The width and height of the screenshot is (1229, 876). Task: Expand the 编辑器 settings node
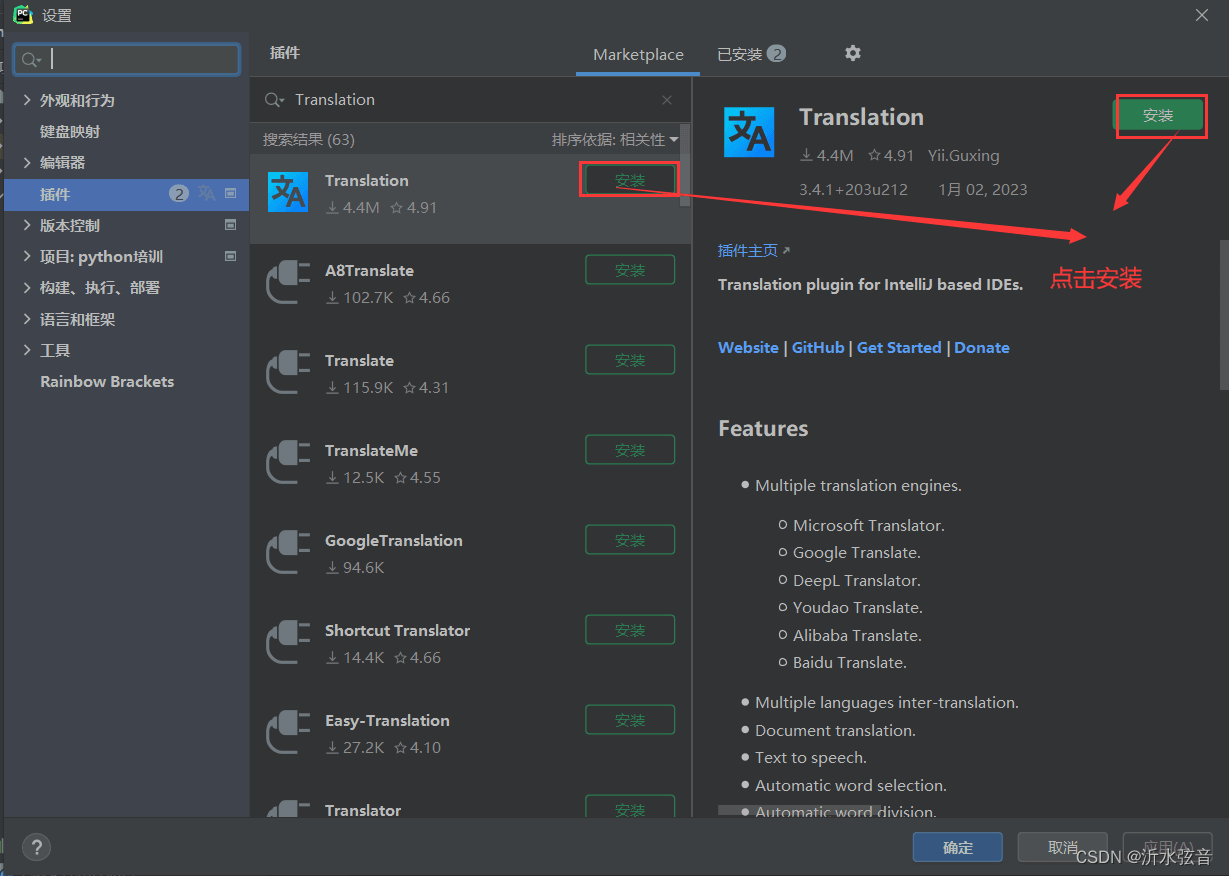pos(27,163)
